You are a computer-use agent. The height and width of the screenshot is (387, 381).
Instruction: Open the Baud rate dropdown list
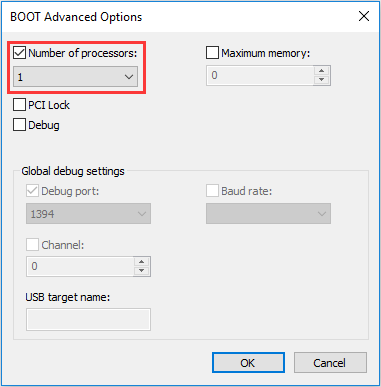pos(268,214)
